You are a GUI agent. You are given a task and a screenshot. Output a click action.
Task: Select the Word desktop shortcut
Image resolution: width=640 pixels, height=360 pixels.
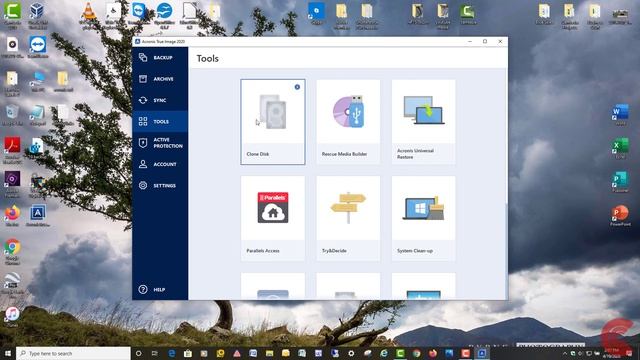[620, 115]
